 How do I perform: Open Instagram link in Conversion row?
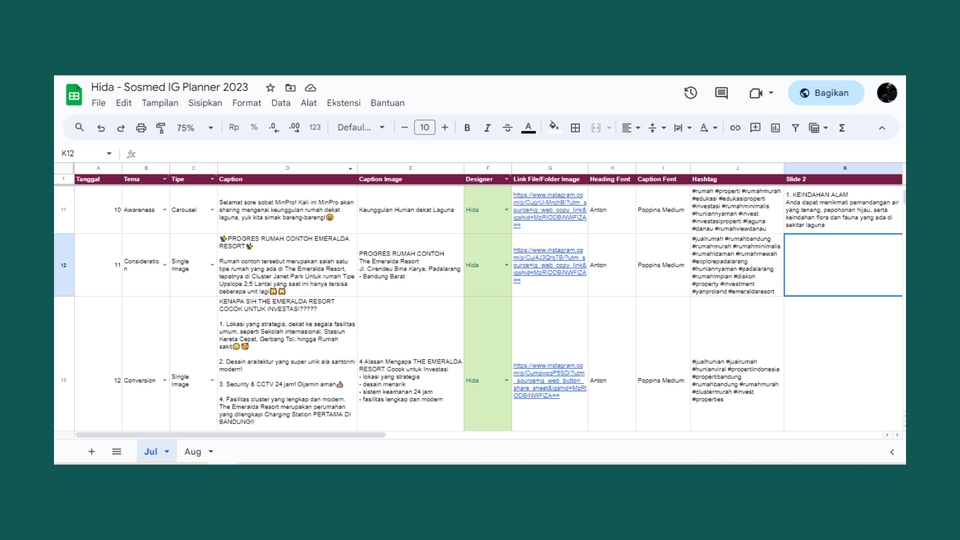point(550,380)
